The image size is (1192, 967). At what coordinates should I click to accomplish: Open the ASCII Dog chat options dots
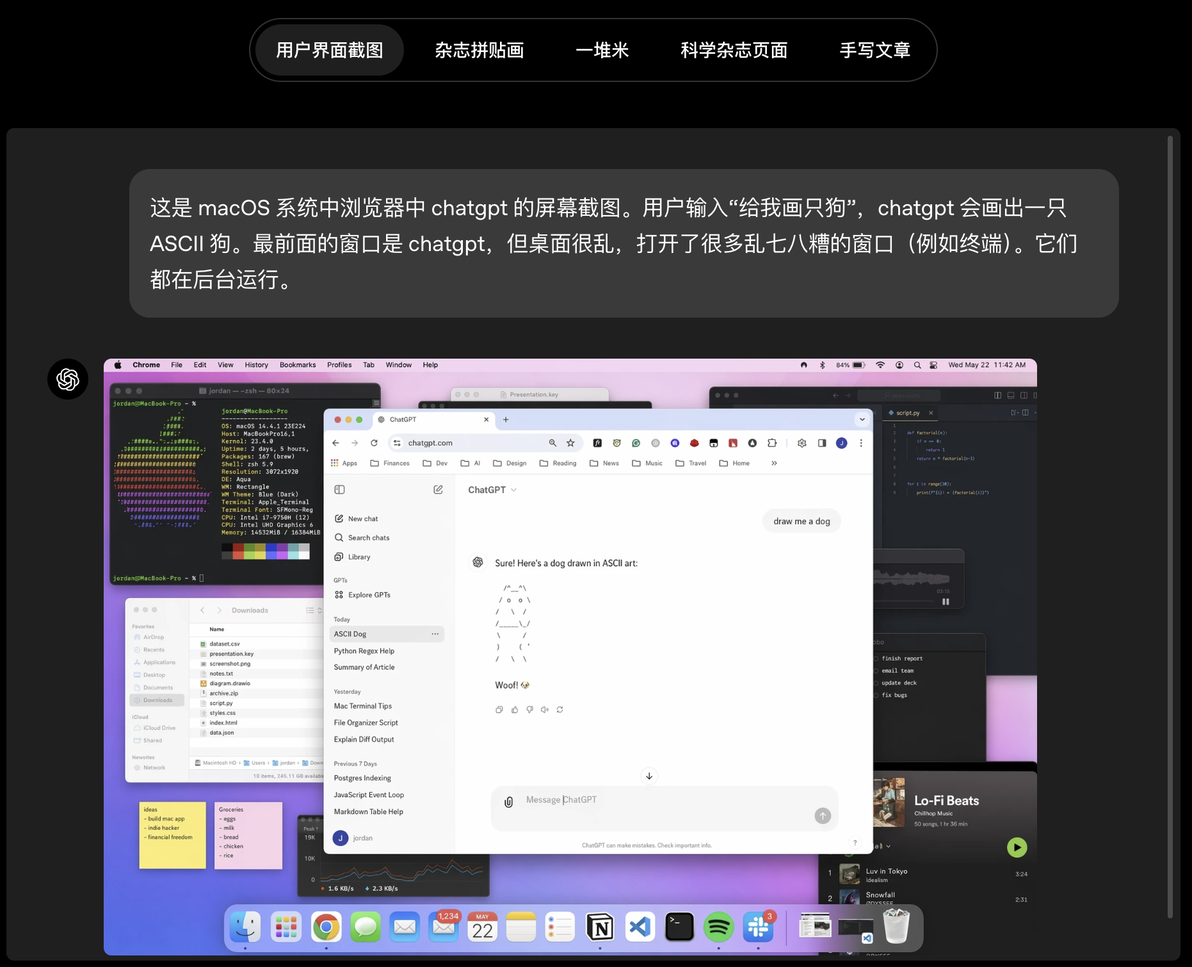(435, 634)
